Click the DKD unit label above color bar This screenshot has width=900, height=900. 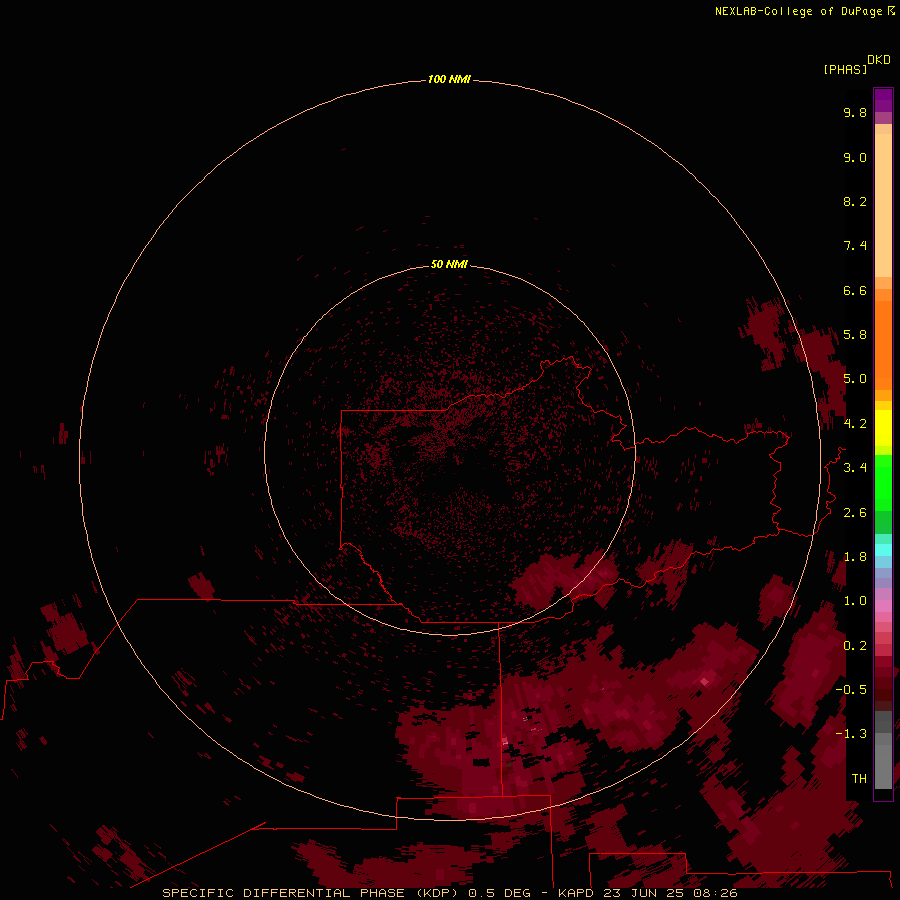point(878,60)
